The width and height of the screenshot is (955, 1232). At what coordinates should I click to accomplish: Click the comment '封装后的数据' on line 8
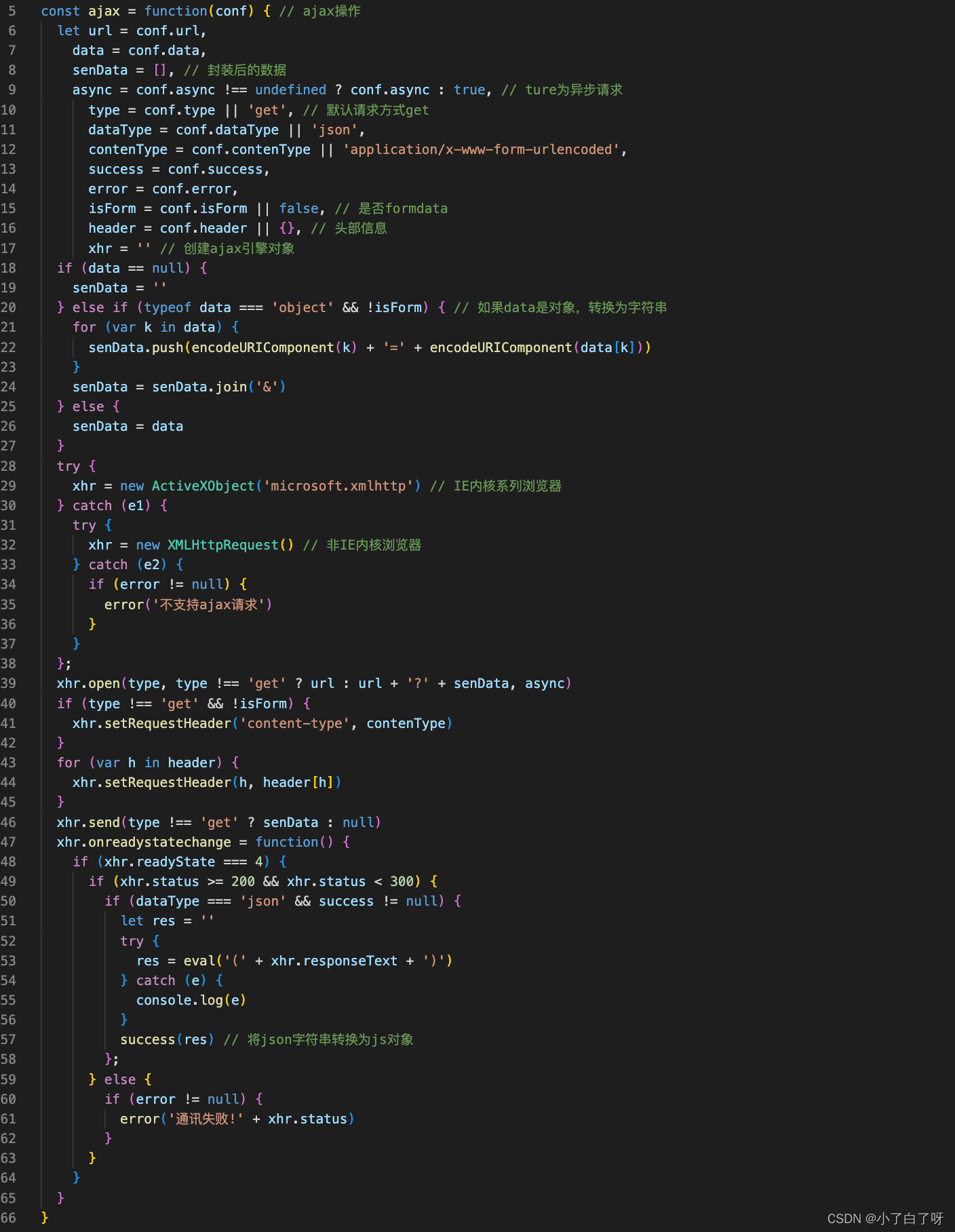point(247,71)
